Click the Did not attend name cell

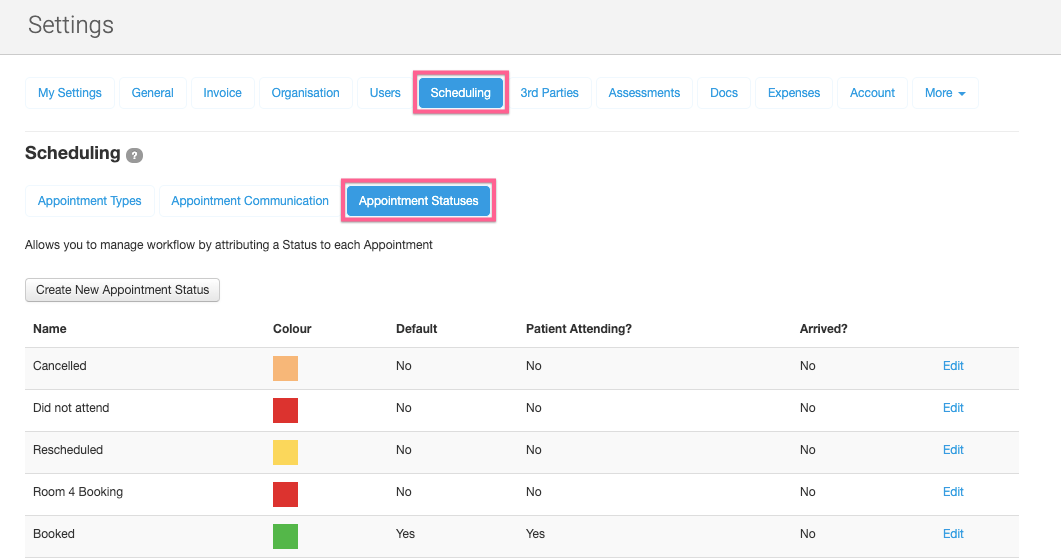click(71, 407)
